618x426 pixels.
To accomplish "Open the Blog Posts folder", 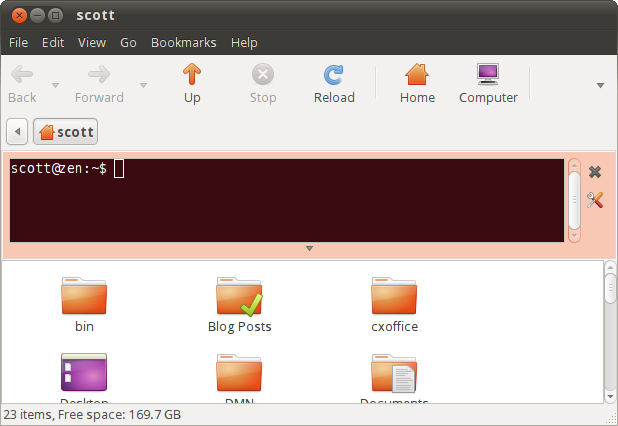I will (x=239, y=297).
